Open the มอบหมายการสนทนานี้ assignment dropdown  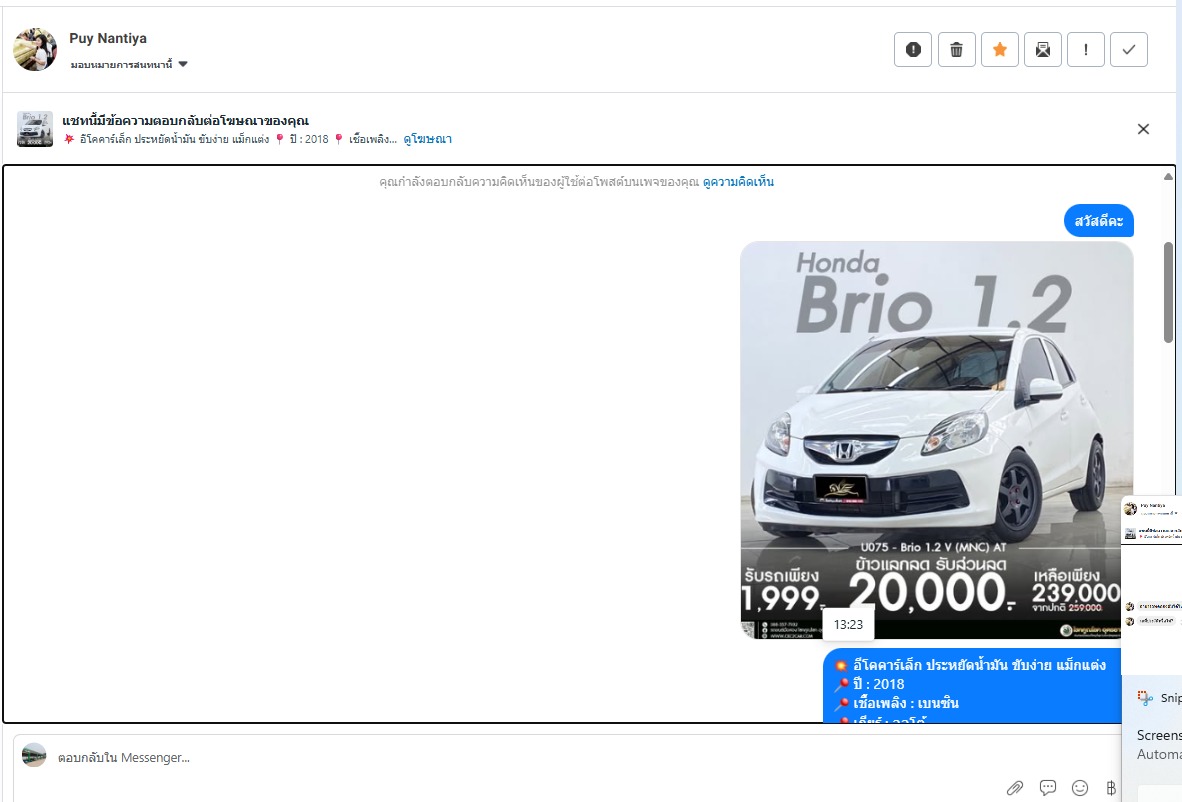pyautogui.click(x=129, y=65)
